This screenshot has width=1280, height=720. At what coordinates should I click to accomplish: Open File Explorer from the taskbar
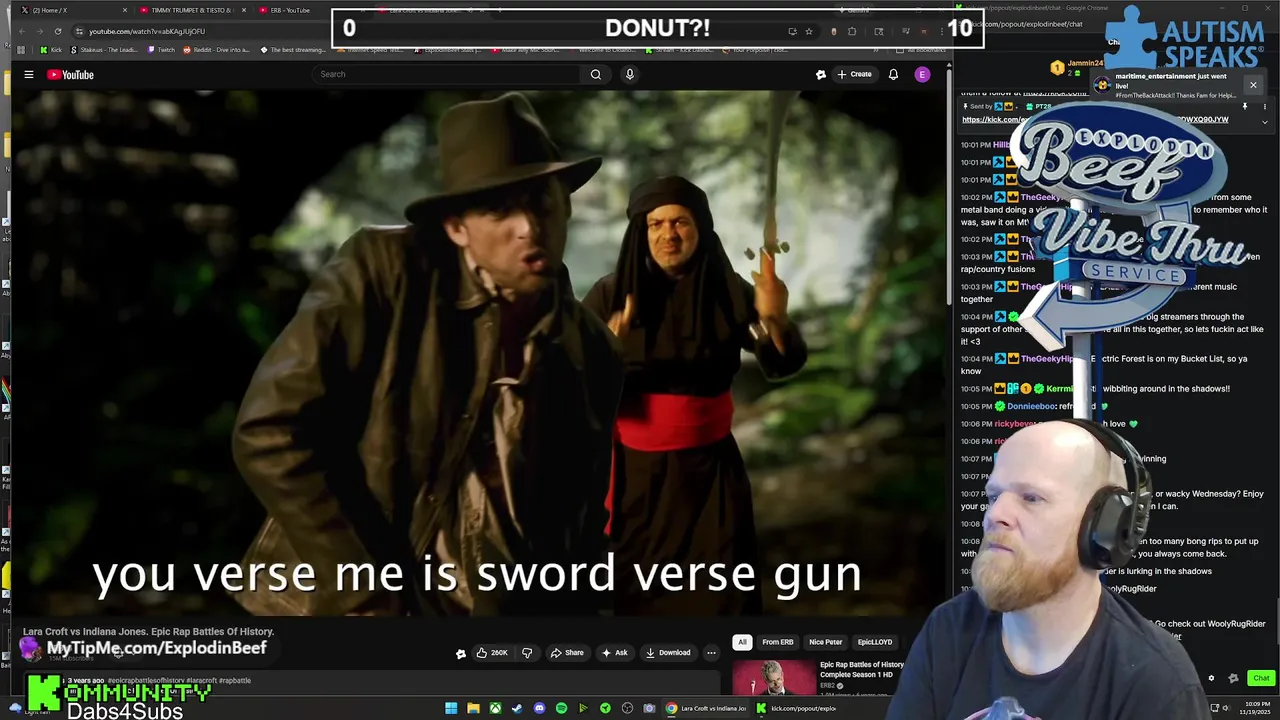coord(473,708)
